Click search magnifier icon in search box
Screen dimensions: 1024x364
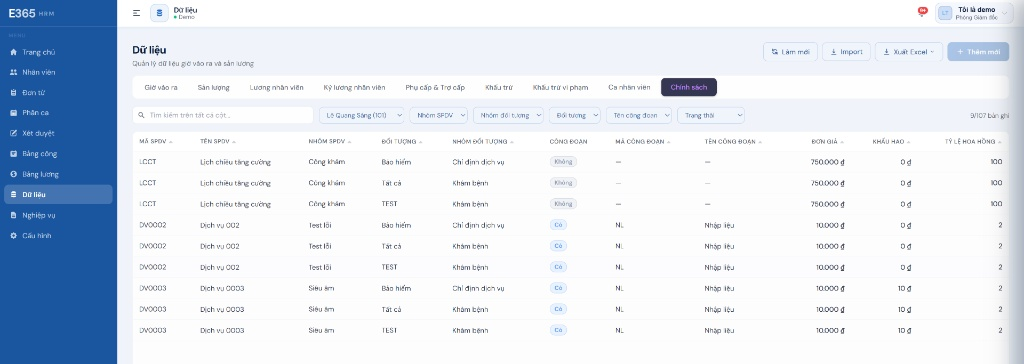[141, 115]
